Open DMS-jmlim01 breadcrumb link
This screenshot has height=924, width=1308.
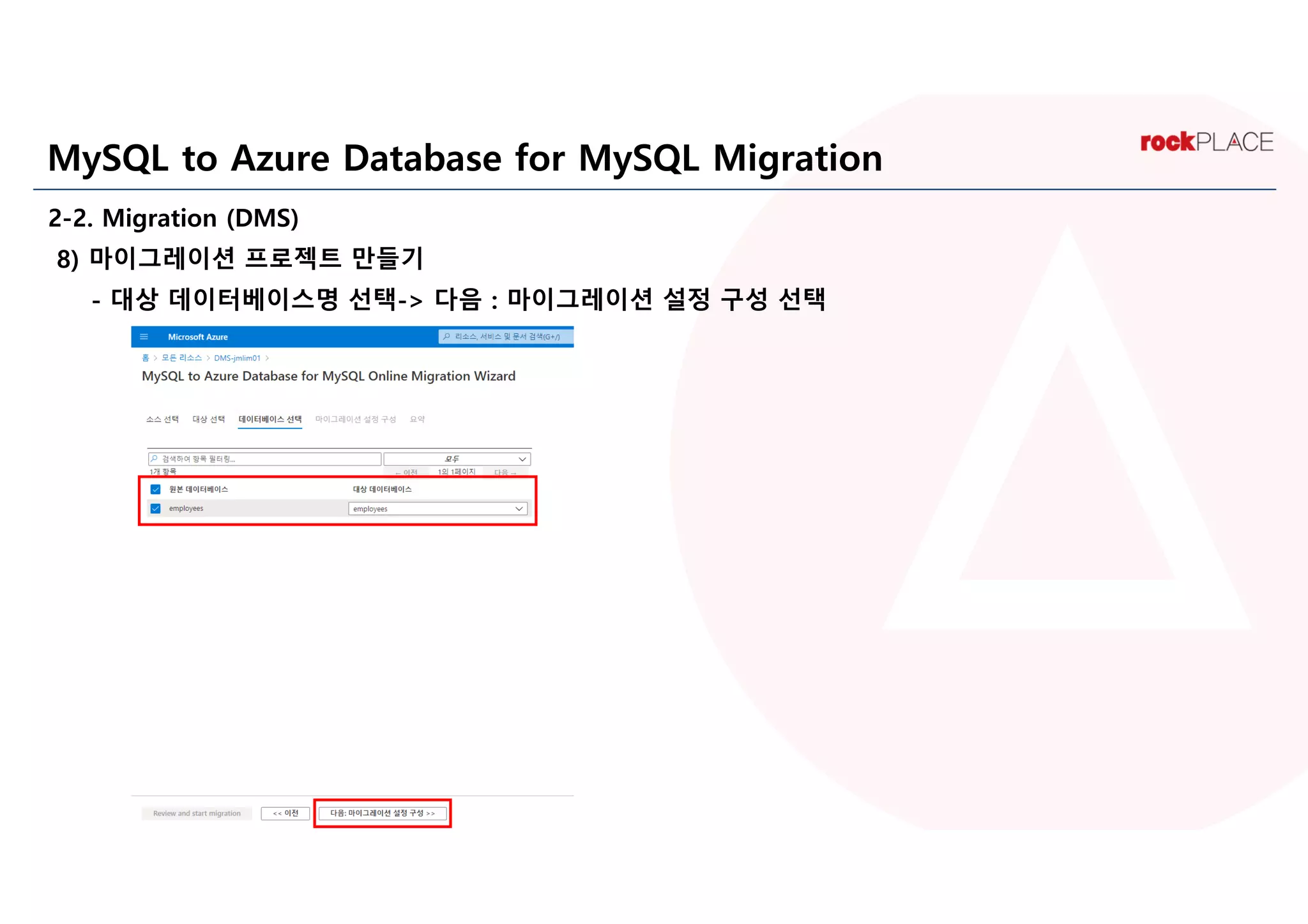(237, 358)
